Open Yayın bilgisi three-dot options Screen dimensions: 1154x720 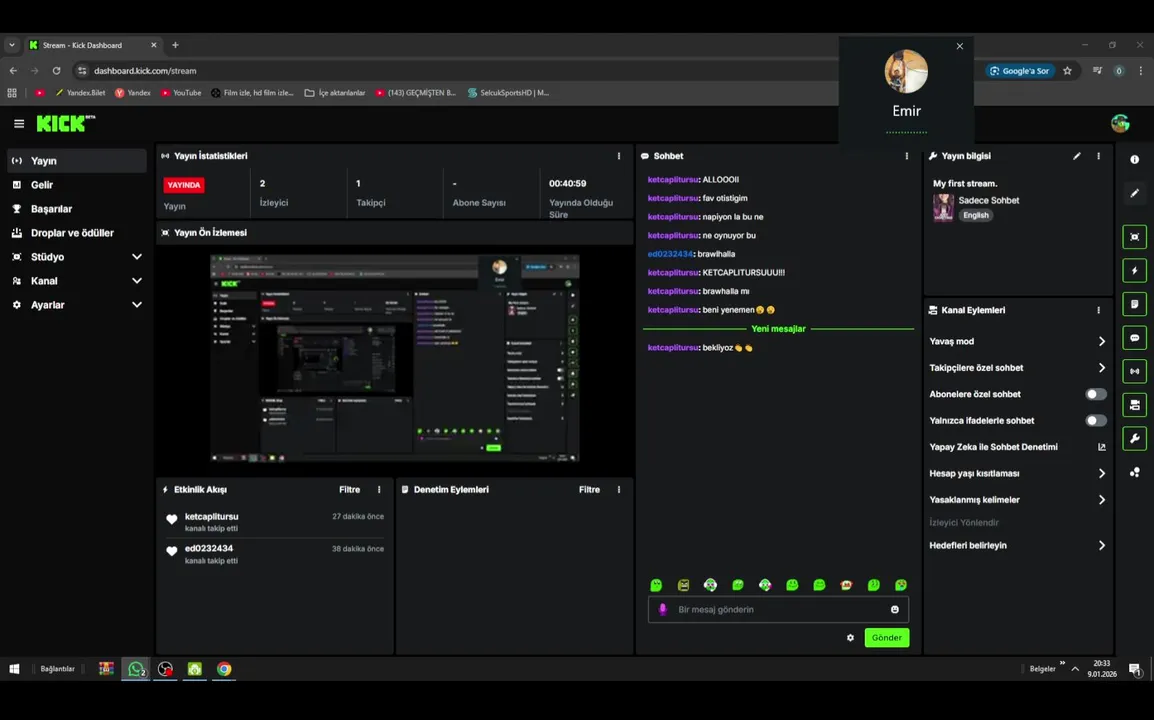1099,156
